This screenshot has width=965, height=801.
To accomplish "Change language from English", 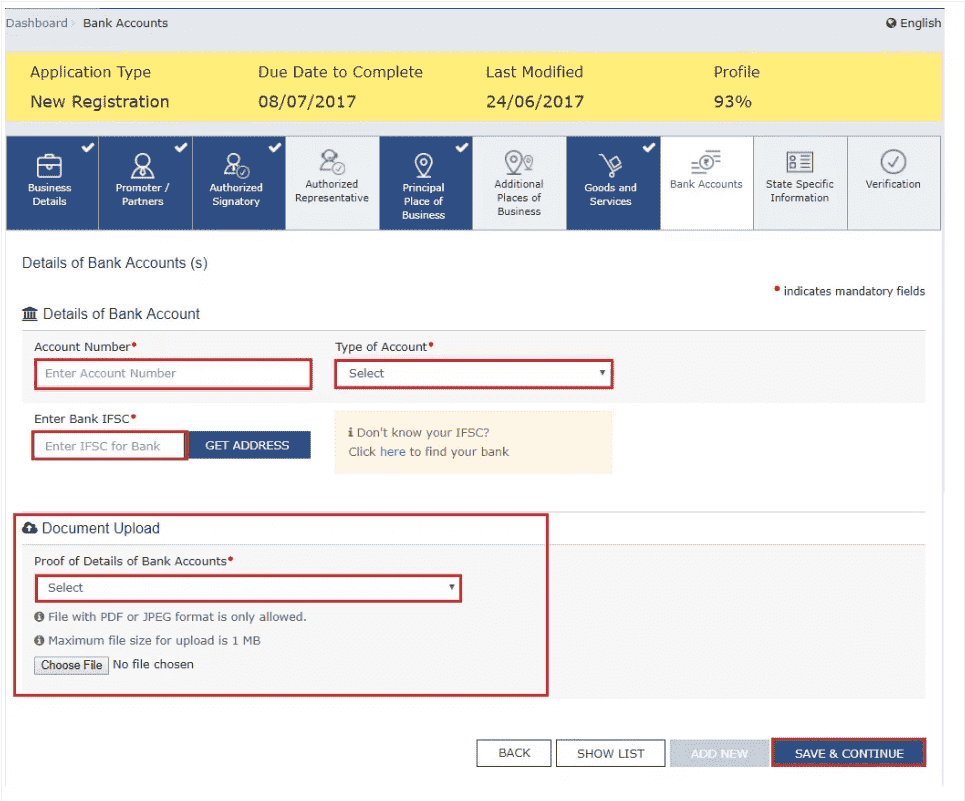I will tap(913, 23).
